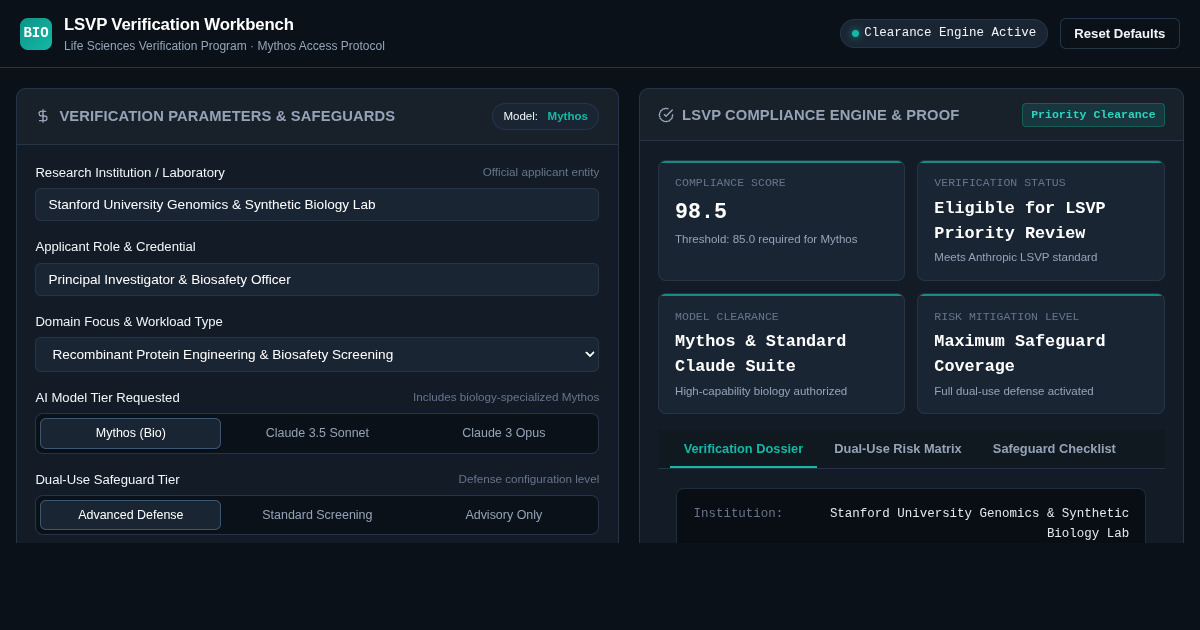This screenshot has height=630, width=1200.
Task: Click the Eligible for LSVP Priority Review status
Action: [x=1020, y=220]
